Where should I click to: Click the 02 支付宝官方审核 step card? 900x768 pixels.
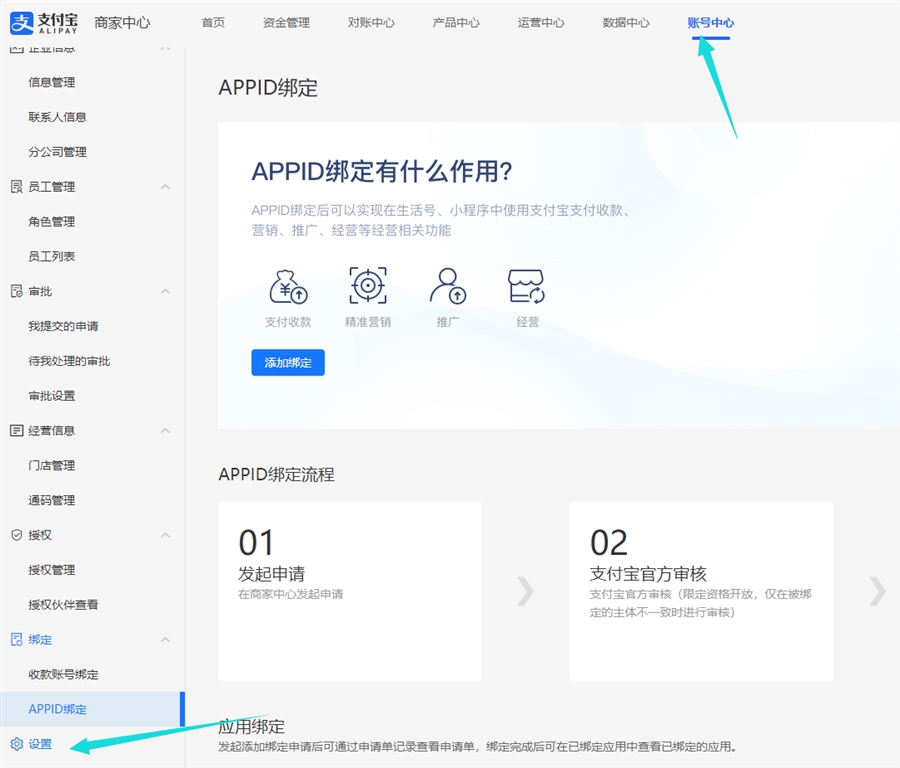coord(701,591)
